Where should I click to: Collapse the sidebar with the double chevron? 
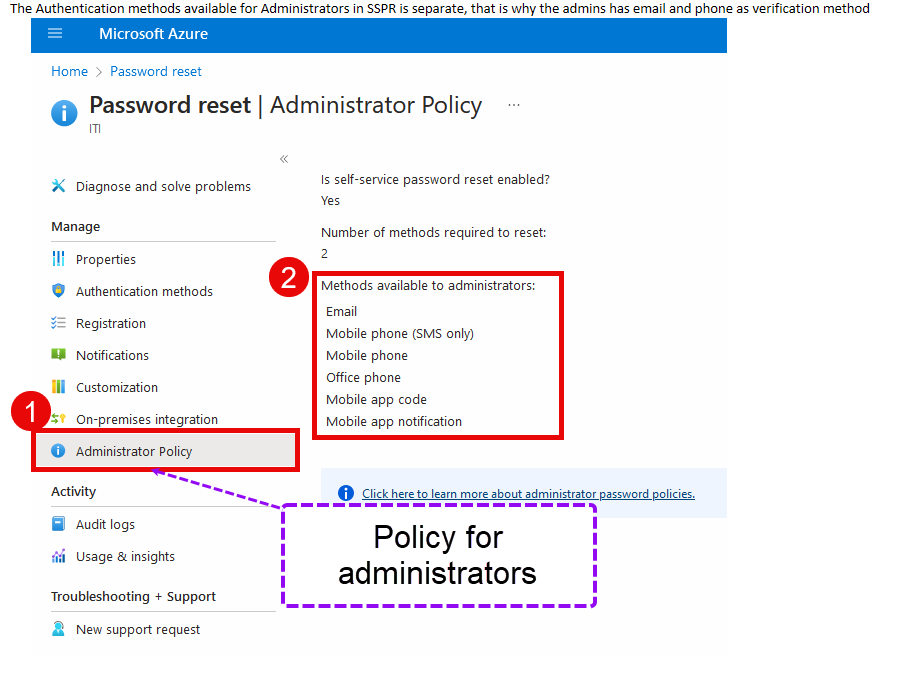point(284,159)
